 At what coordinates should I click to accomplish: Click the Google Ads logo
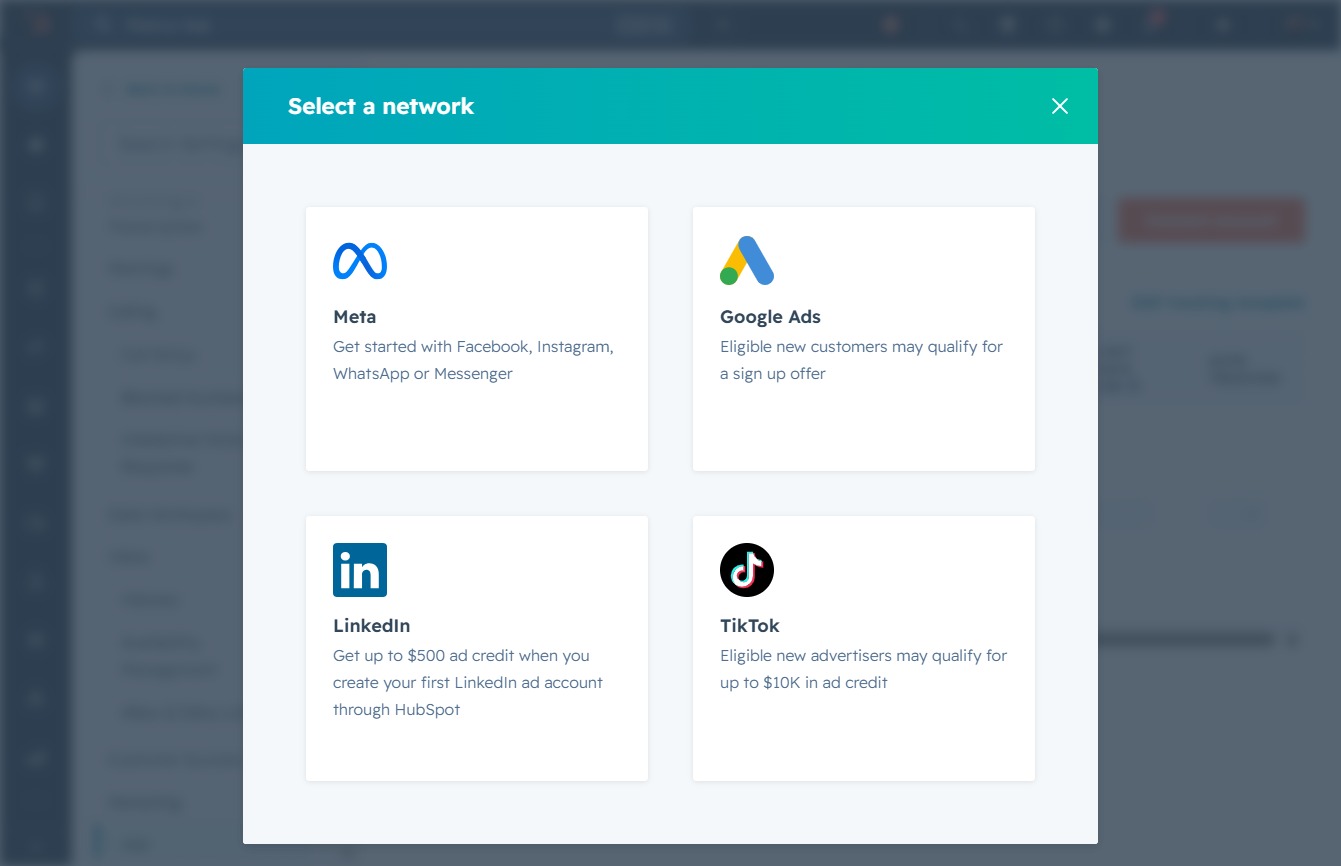click(x=747, y=261)
